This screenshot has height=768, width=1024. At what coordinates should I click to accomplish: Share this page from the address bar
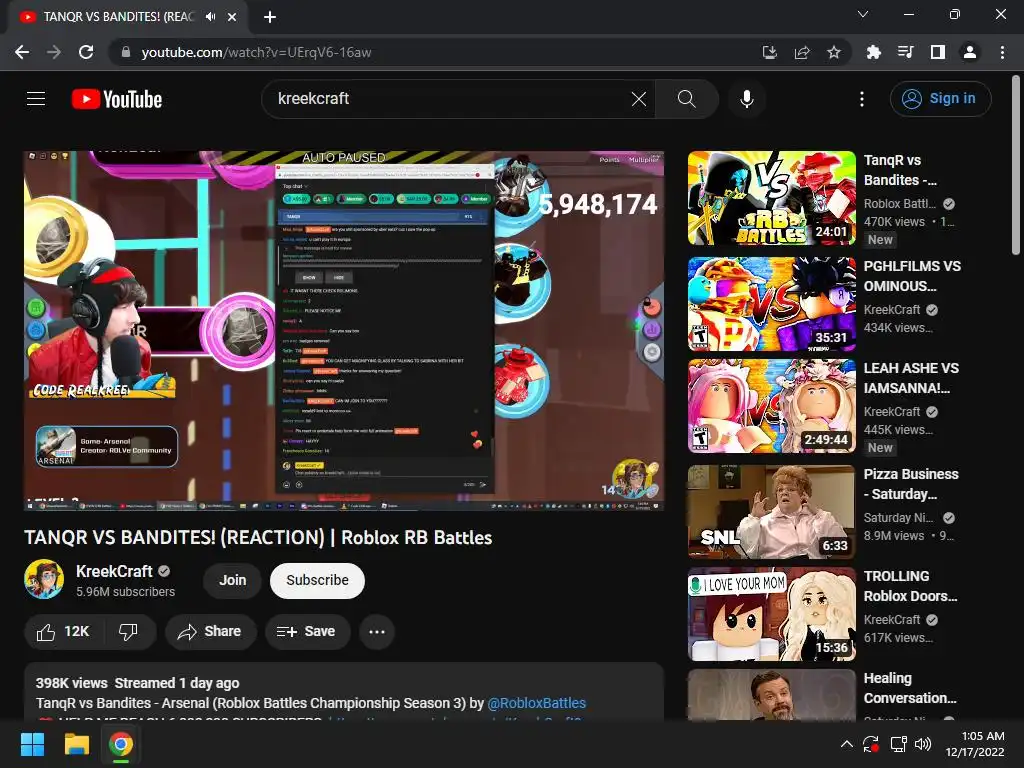tap(802, 52)
